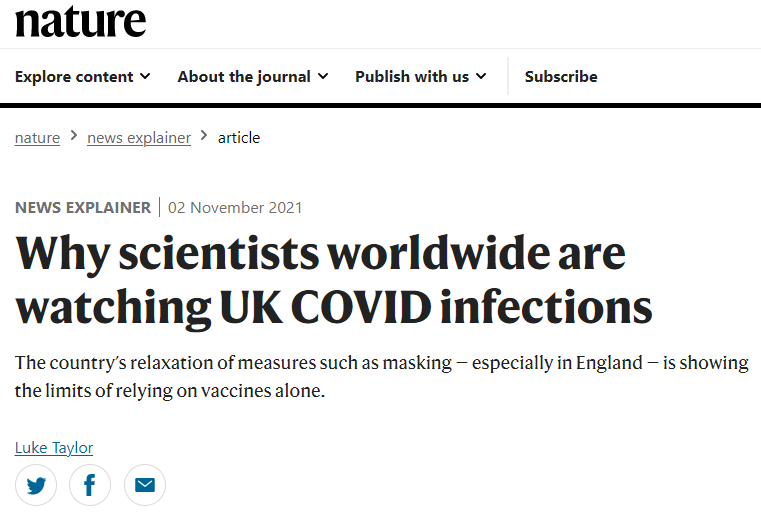The height and width of the screenshot is (517, 761).
Task: Click chevron next to Explore content
Action: (145, 76)
